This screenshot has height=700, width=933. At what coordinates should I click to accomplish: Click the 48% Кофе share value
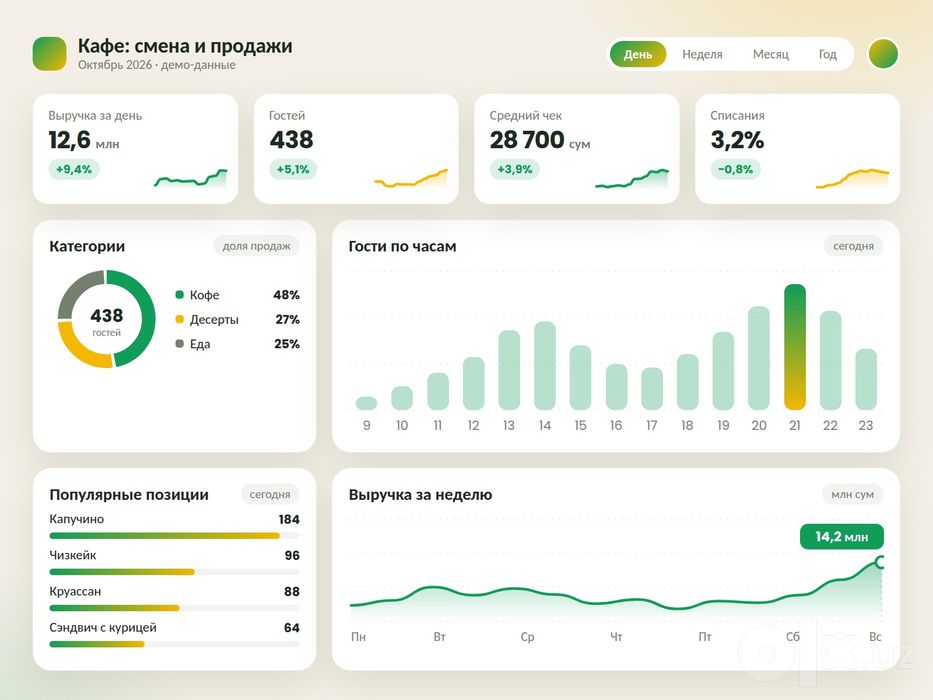pyautogui.click(x=286, y=295)
